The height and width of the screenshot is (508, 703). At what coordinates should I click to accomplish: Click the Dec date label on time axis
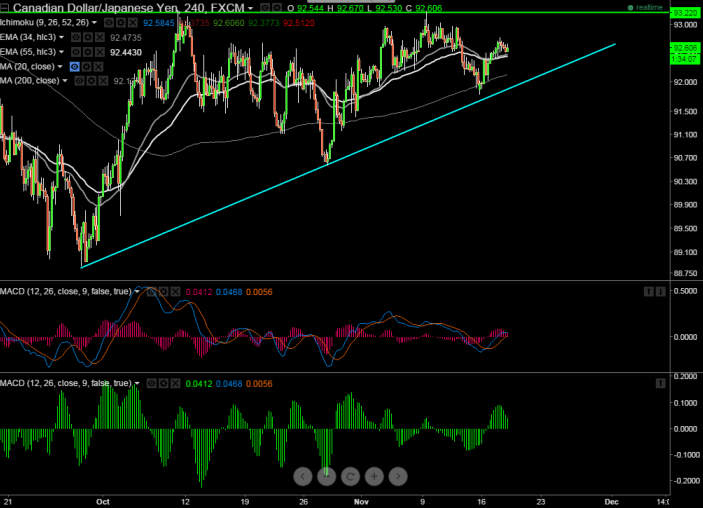611,501
